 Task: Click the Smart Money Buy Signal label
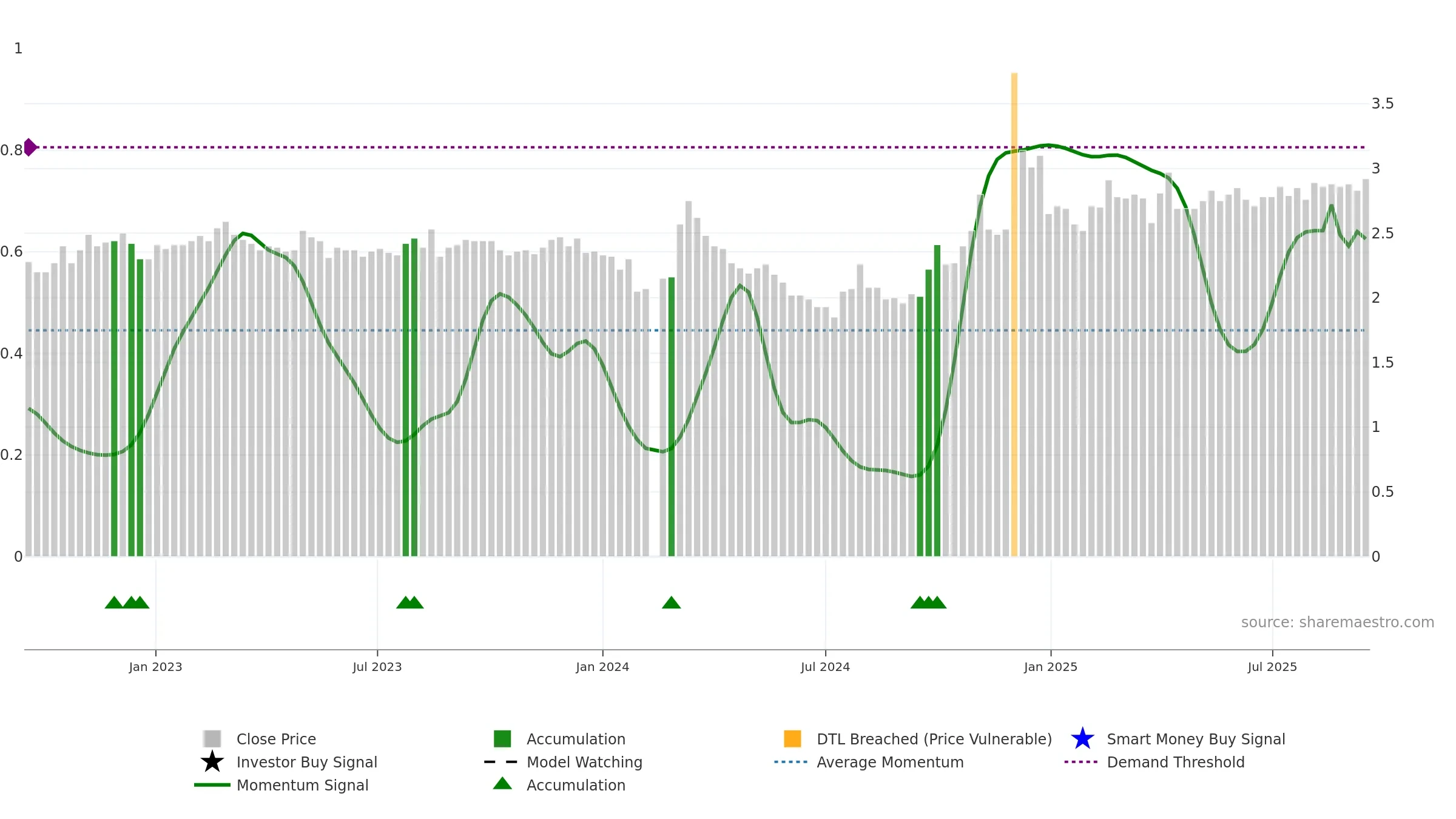coord(1196,739)
